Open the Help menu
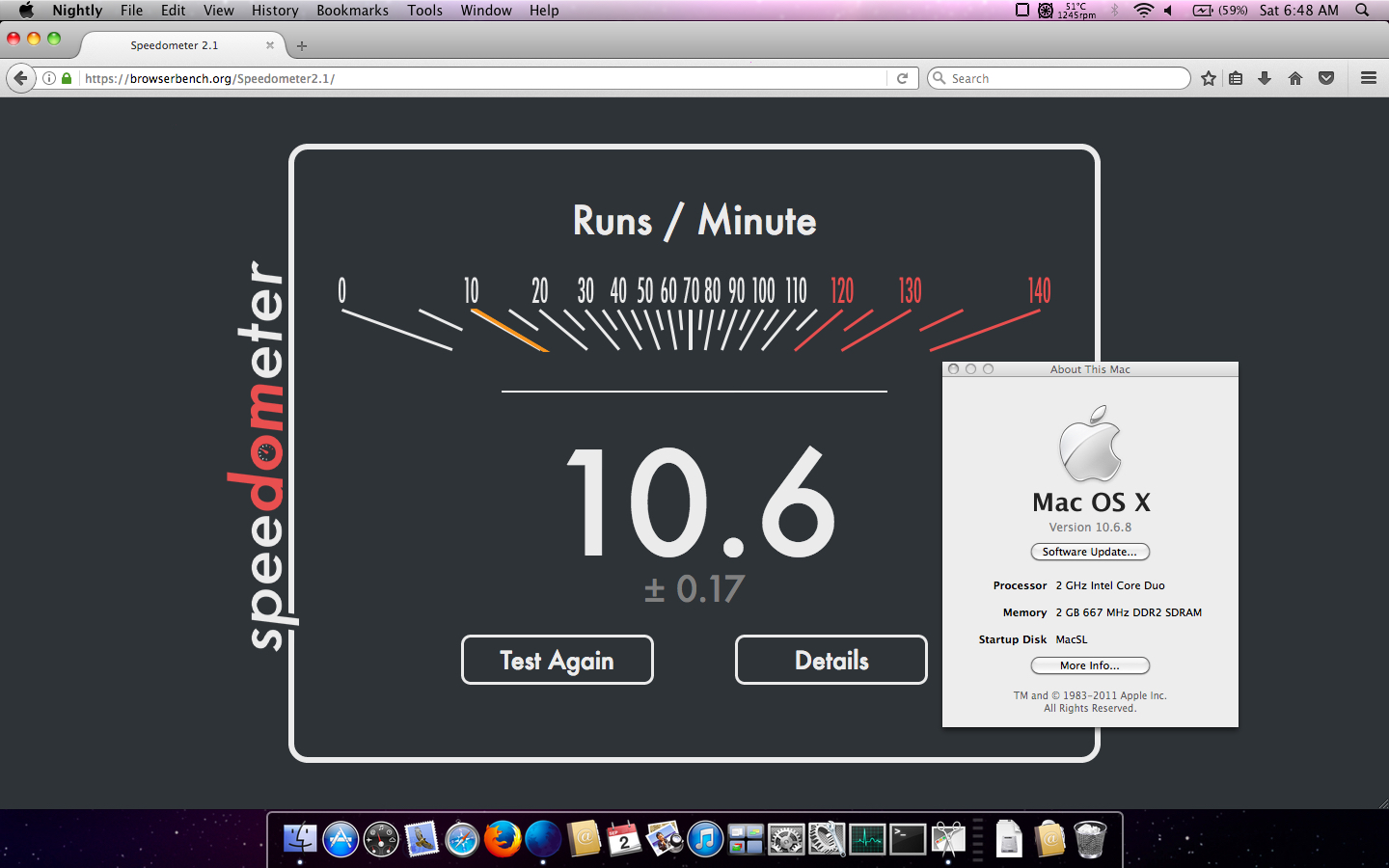1389x868 pixels. coord(544,10)
